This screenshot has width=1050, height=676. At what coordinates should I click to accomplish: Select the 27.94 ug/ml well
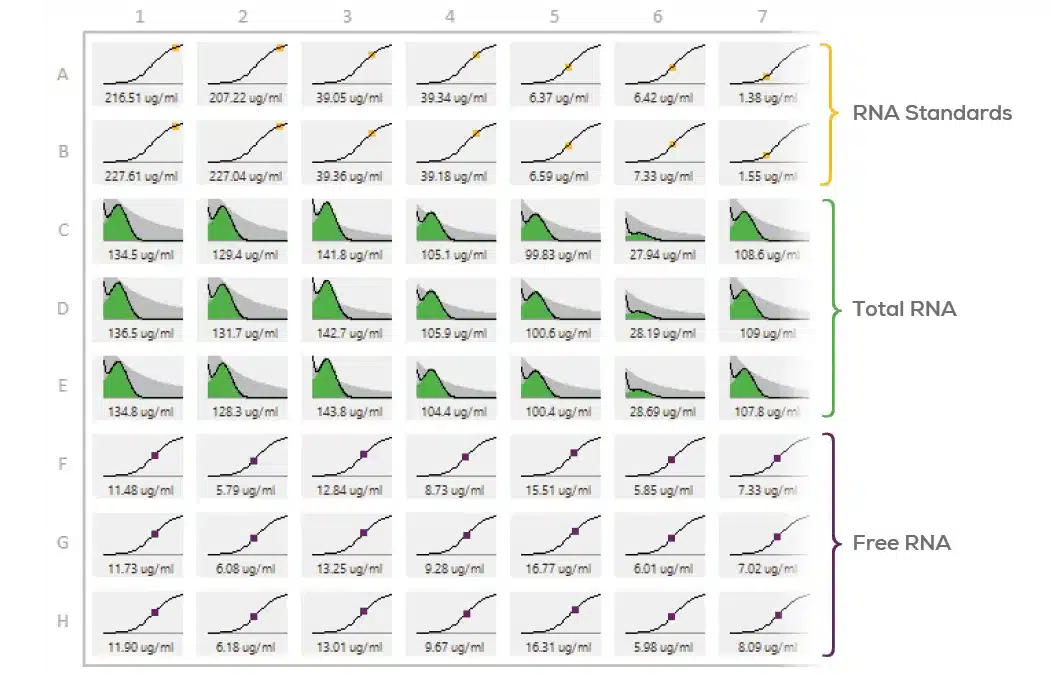point(660,230)
